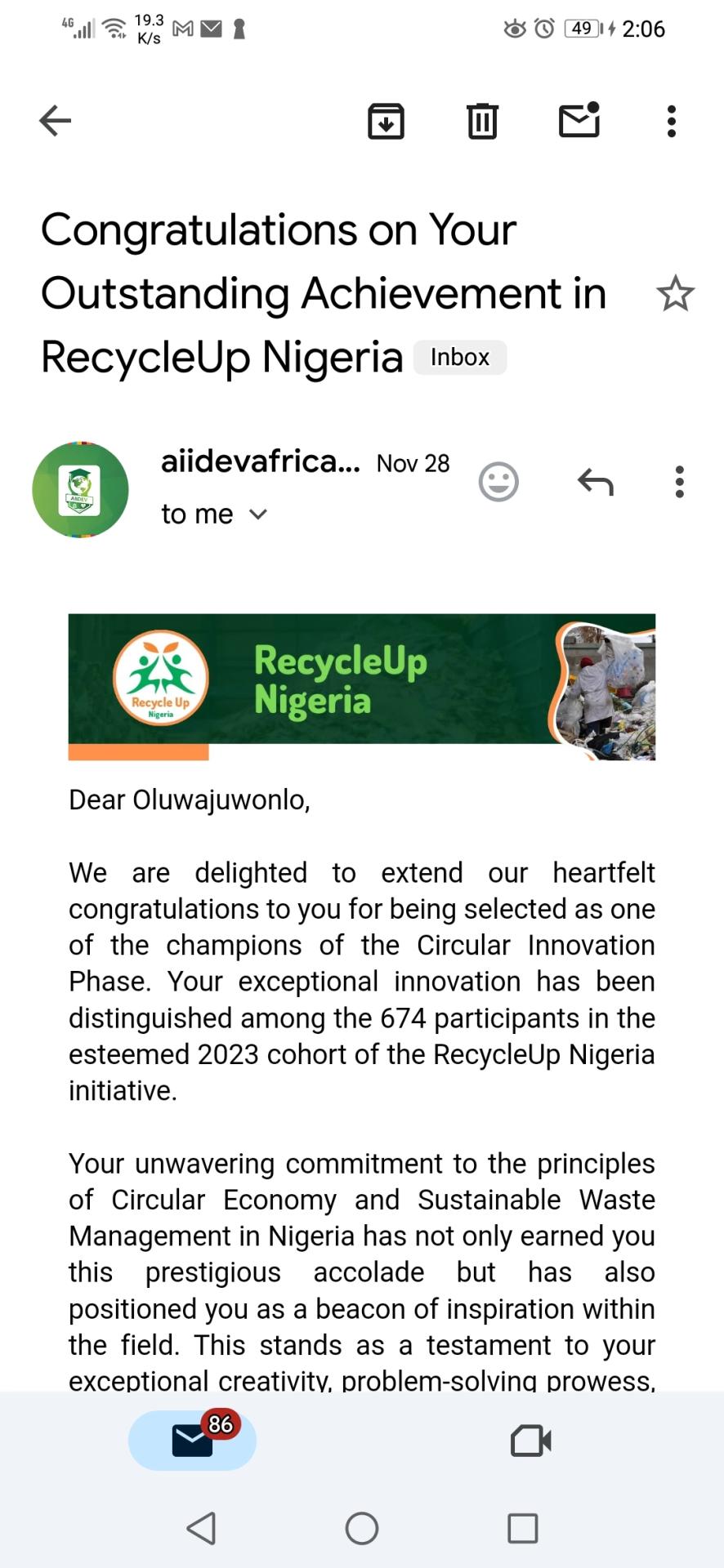Go back to the inbox list
The height and width of the screenshot is (1568, 724).
point(56,121)
